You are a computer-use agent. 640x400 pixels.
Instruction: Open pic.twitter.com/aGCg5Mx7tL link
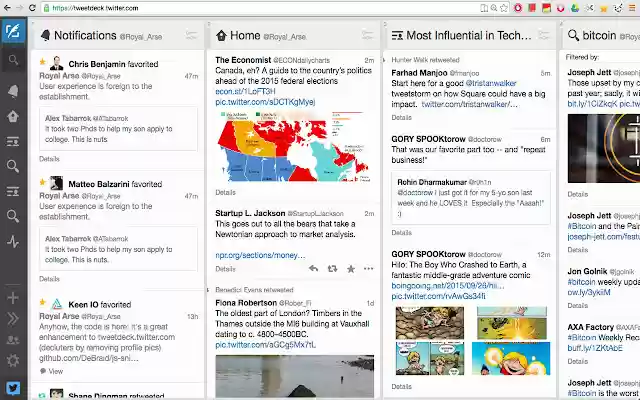(x=265, y=345)
